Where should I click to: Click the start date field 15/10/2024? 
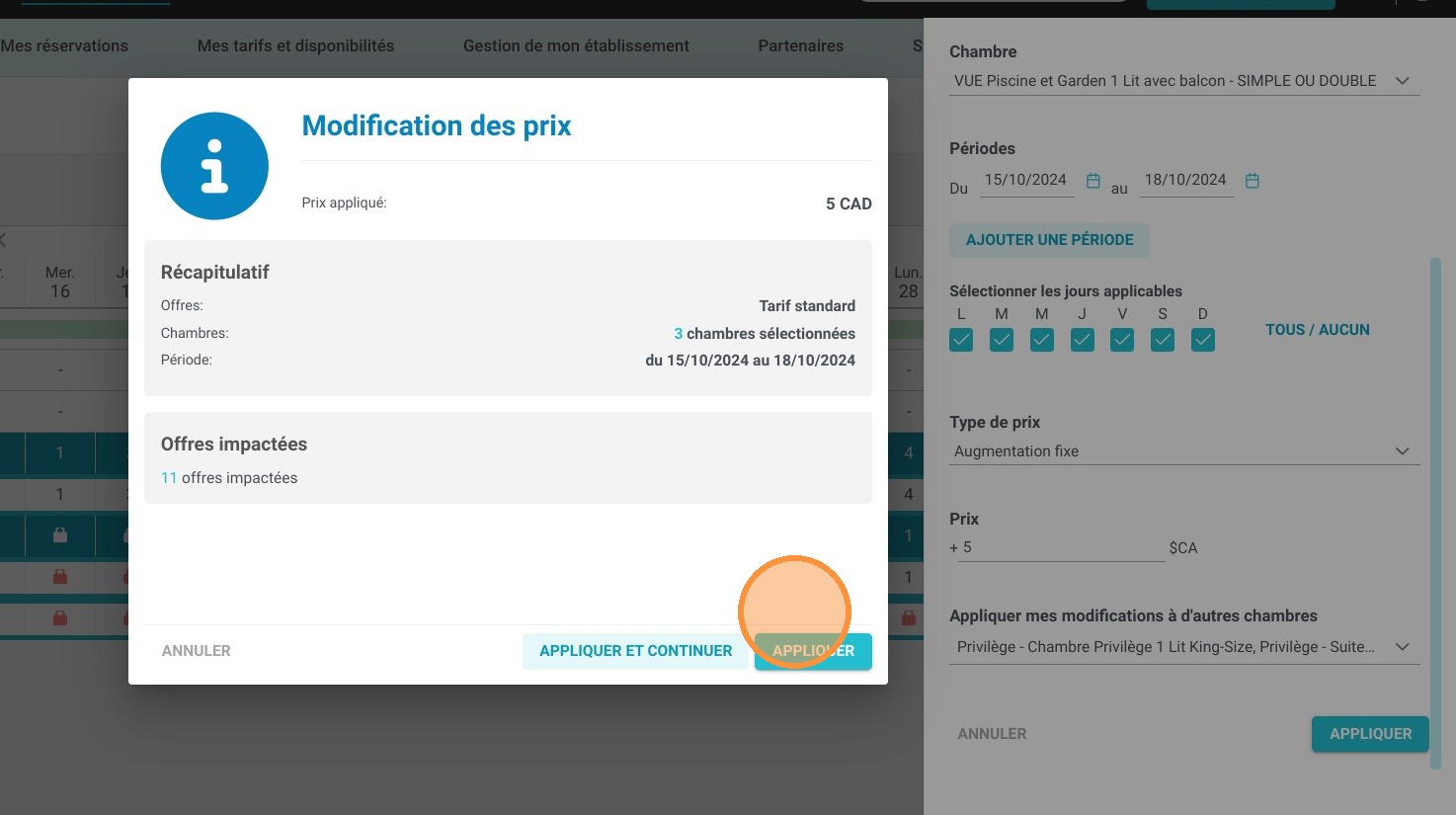click(x=1026, y=181)
